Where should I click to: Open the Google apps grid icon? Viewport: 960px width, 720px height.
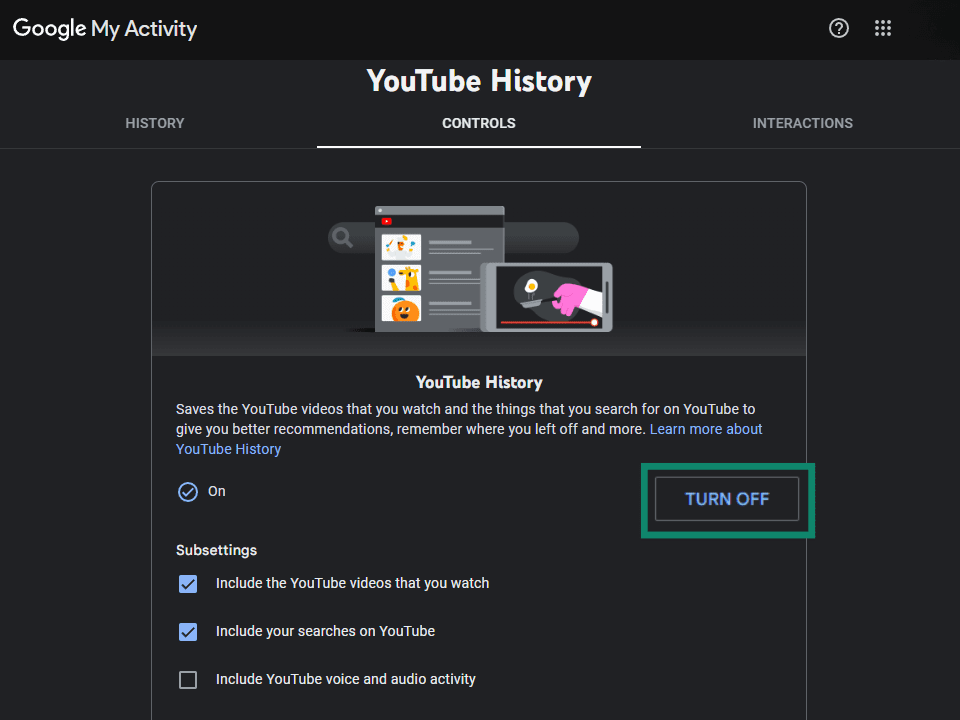pyautogui.click(x=882, y=28)
